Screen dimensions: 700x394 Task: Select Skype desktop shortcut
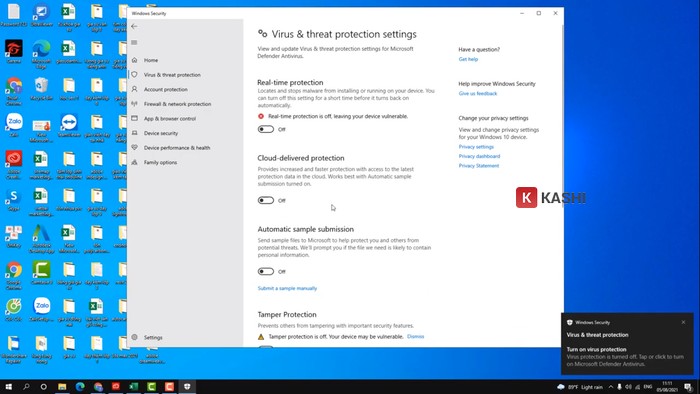[14, 199]
